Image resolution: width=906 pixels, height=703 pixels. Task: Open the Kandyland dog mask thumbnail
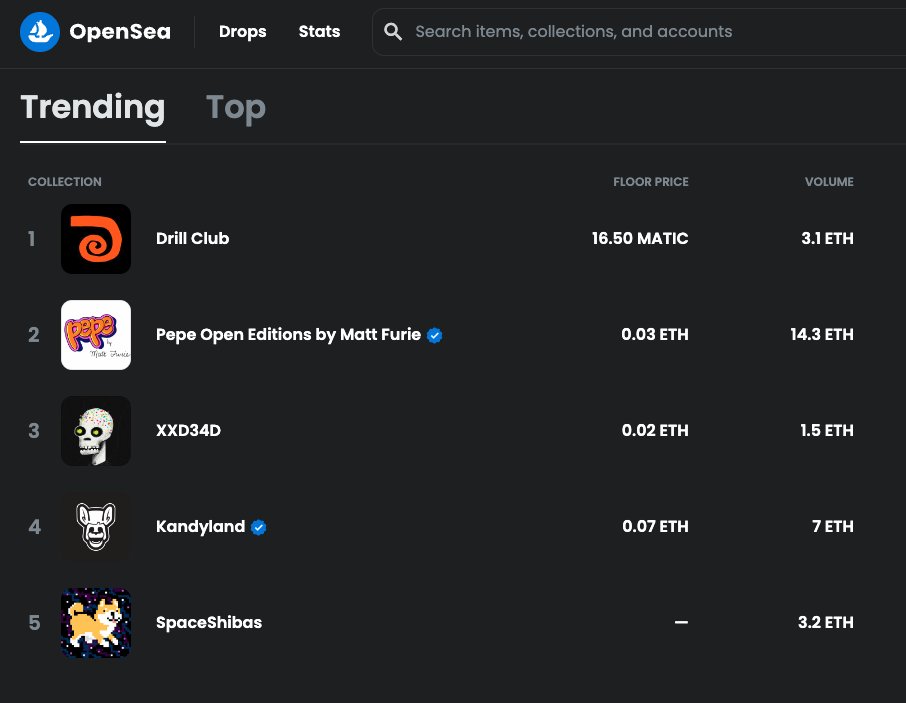click(96, 527)
